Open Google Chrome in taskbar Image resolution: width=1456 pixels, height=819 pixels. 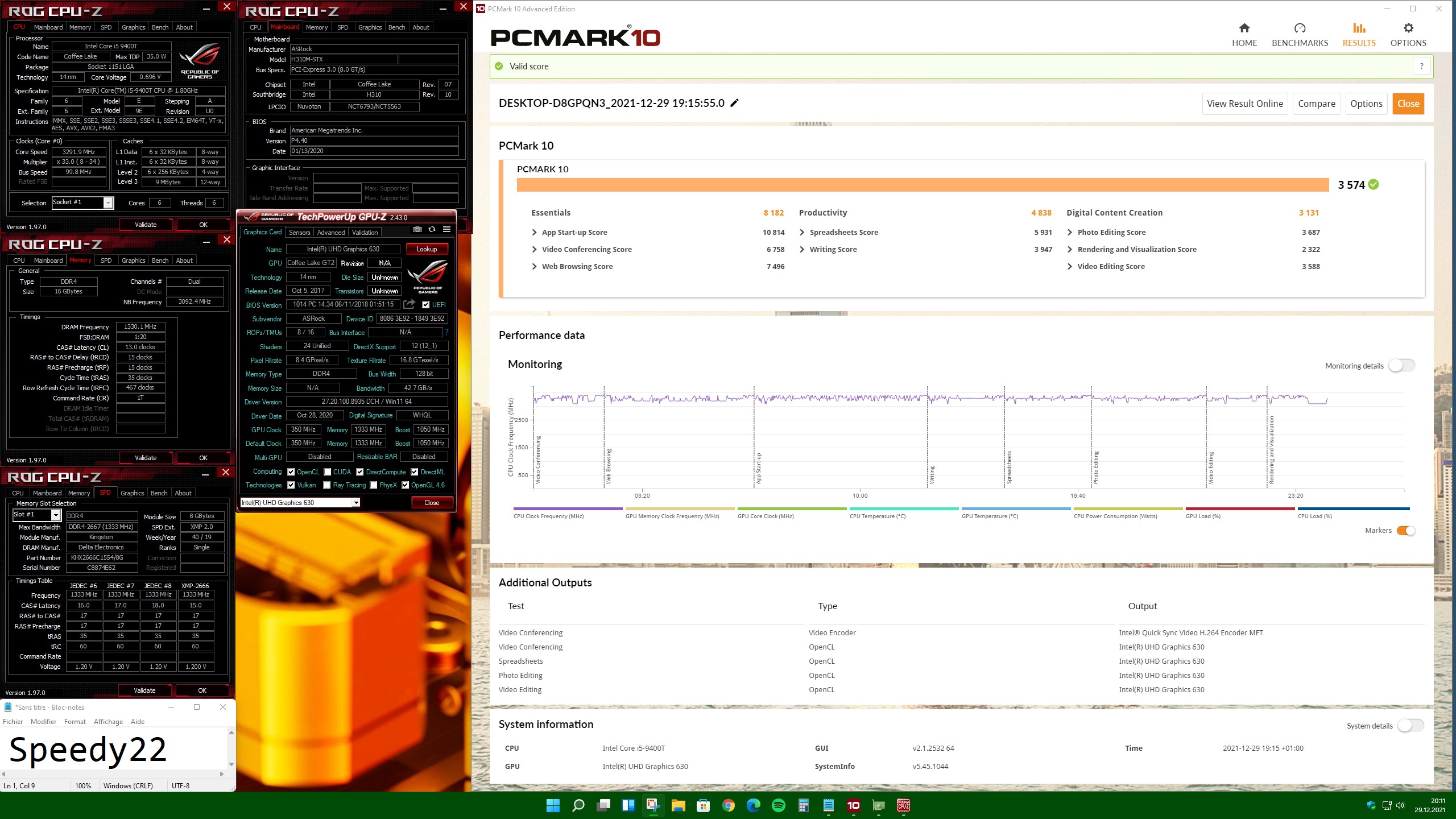point(728,805)
